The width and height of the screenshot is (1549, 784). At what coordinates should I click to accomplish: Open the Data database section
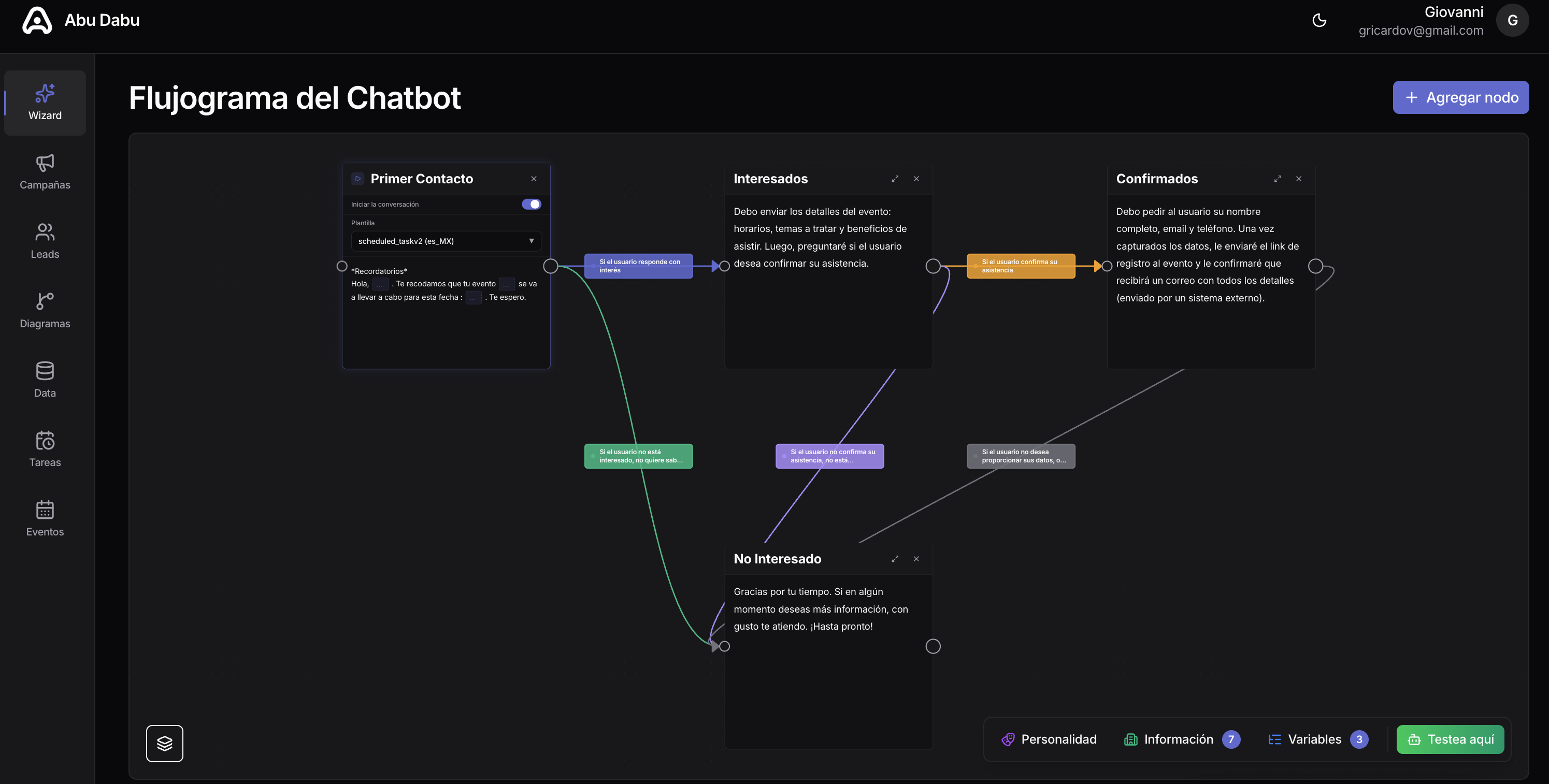45,380
